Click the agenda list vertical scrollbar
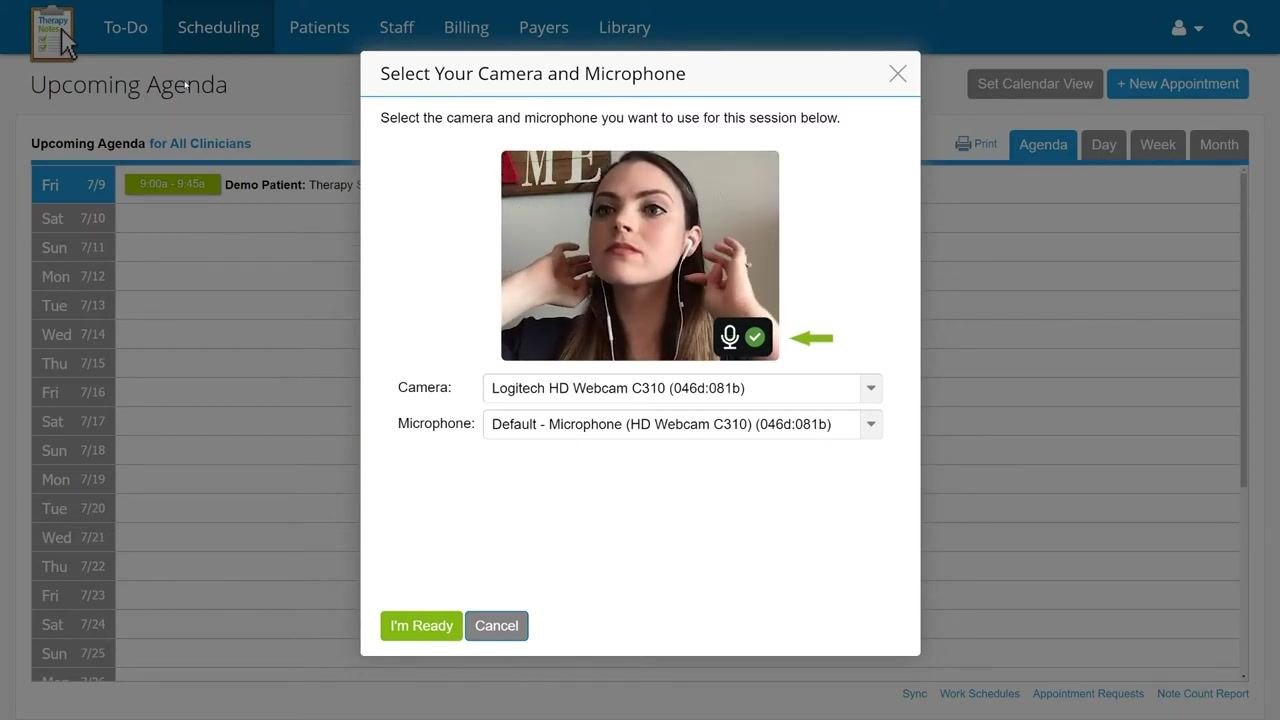 (1244, 330)
